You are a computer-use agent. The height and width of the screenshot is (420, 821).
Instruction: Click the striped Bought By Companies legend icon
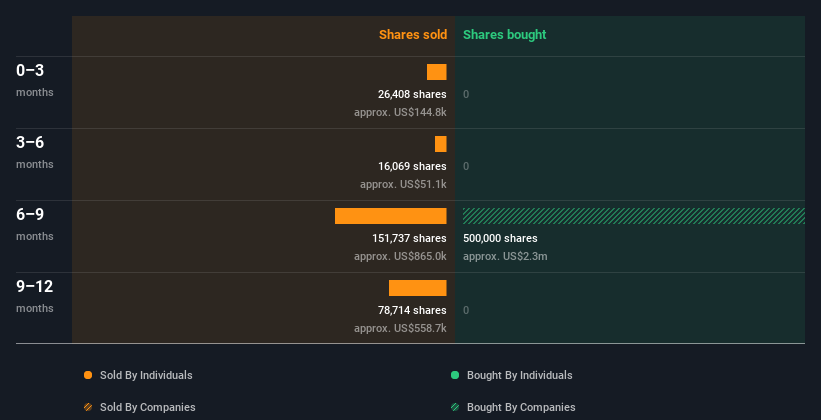tap(455, 407)
